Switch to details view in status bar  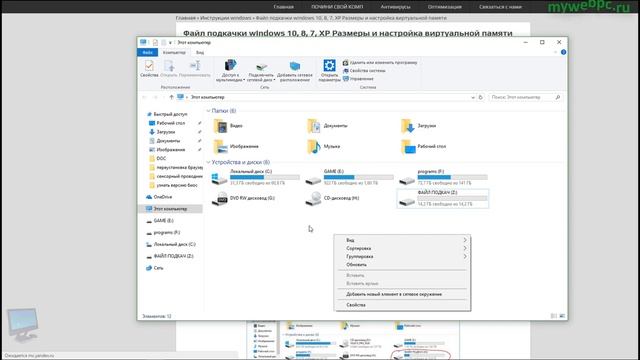pos(553,316)
